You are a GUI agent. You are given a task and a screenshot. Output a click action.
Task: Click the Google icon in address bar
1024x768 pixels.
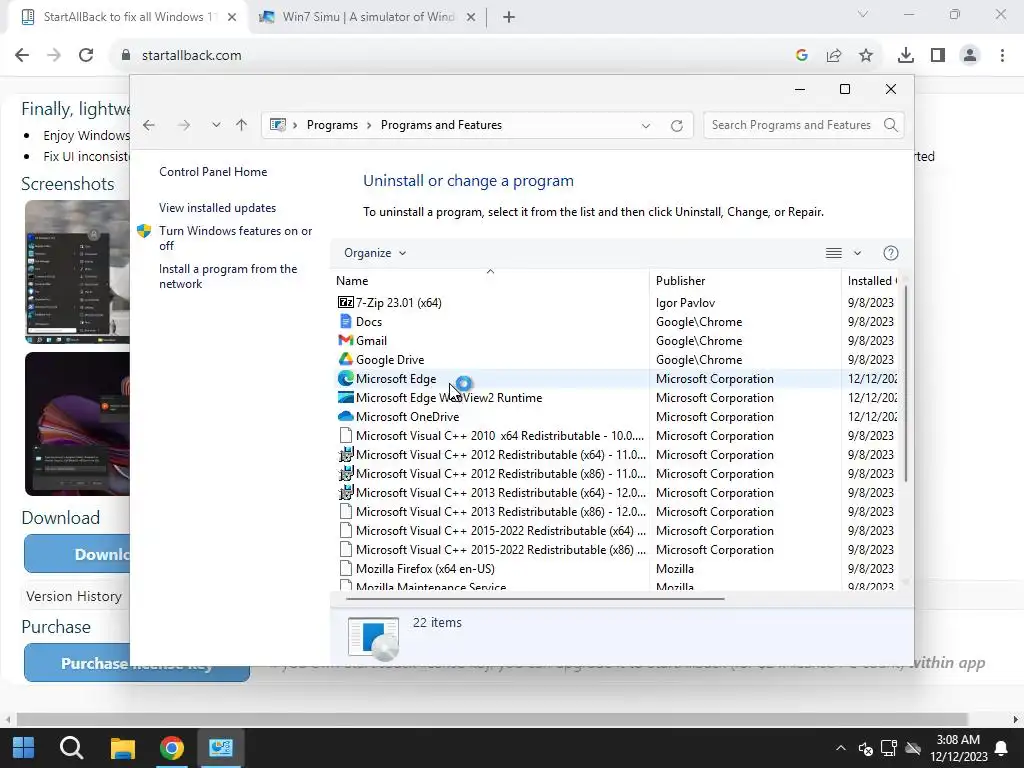tap(802, 56)
